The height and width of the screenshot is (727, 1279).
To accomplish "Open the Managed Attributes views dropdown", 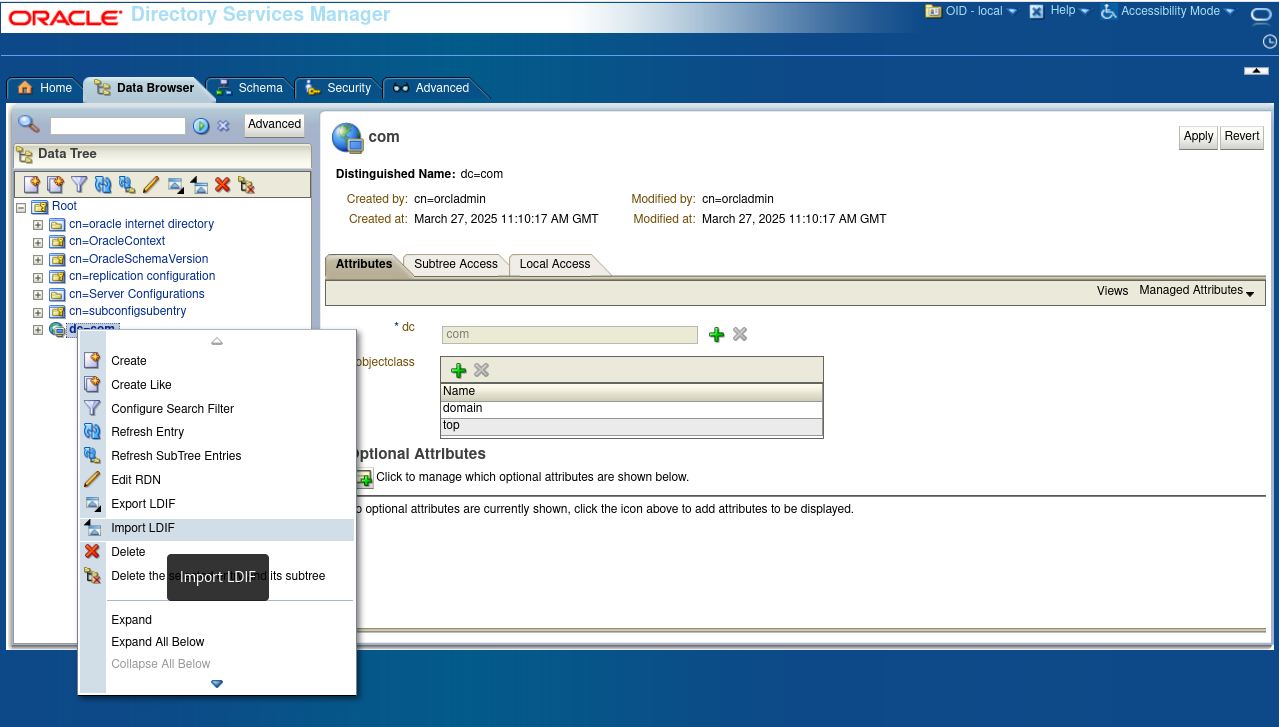I will 1196,291.
